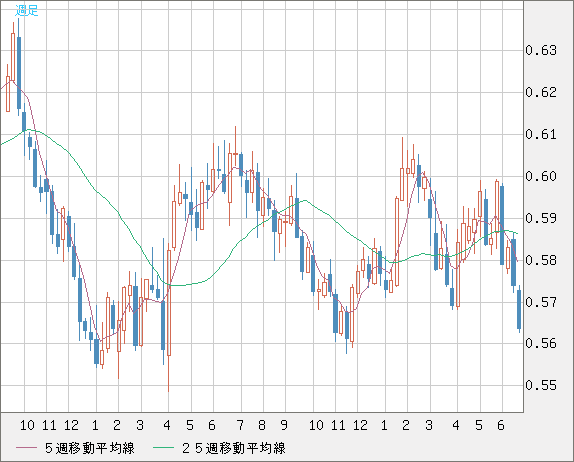Image resolution: width=574 pixels, height=462 pixels.
Task: Click the month label 9 on time axis
Action: [284, 425]
